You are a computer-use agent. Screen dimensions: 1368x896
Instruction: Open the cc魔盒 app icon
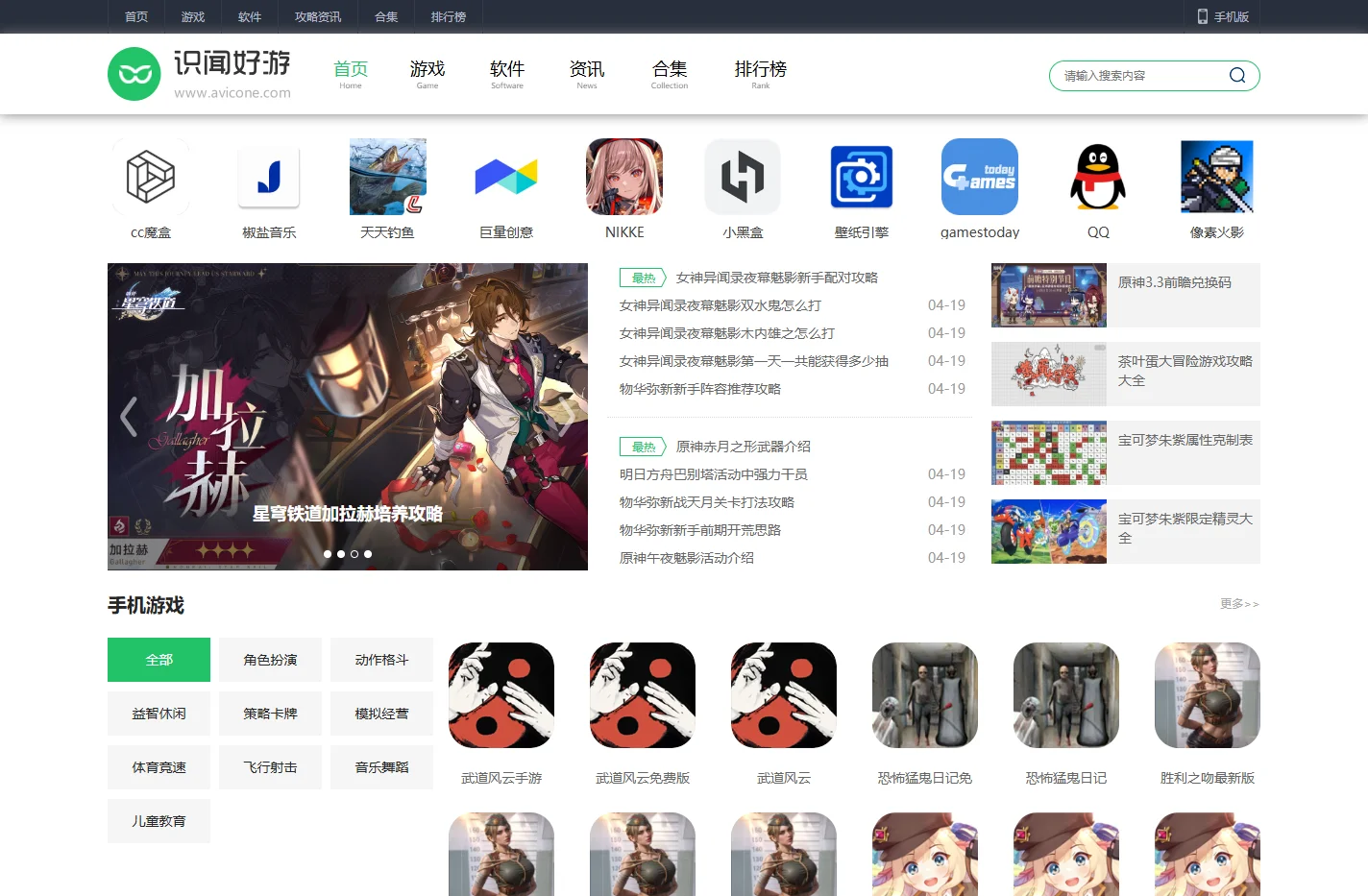(x=151, y=177)
